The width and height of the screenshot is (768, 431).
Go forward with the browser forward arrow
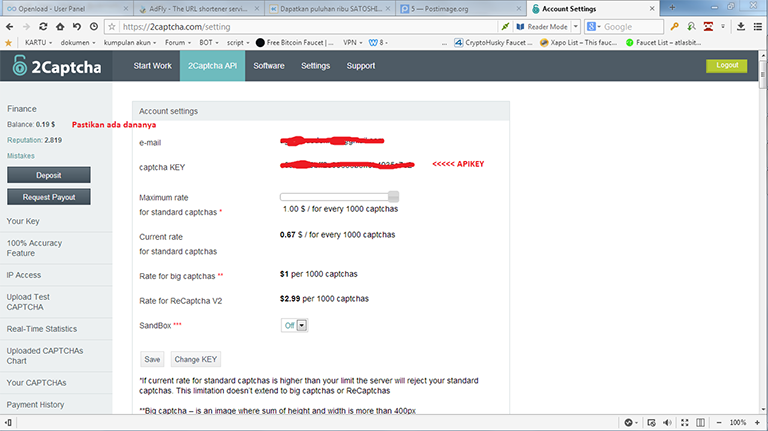[x=26, y=26]
